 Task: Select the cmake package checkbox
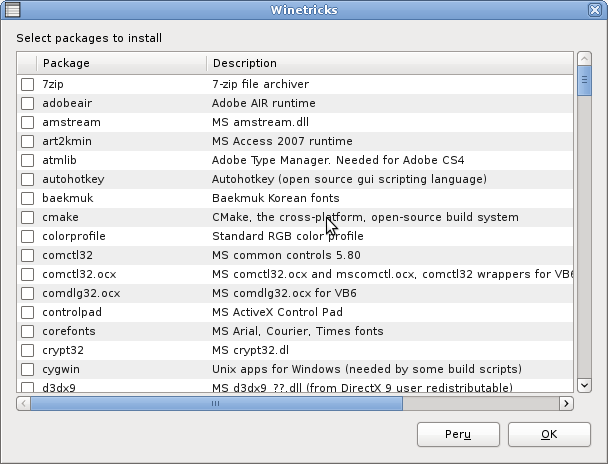coord(28,218)
